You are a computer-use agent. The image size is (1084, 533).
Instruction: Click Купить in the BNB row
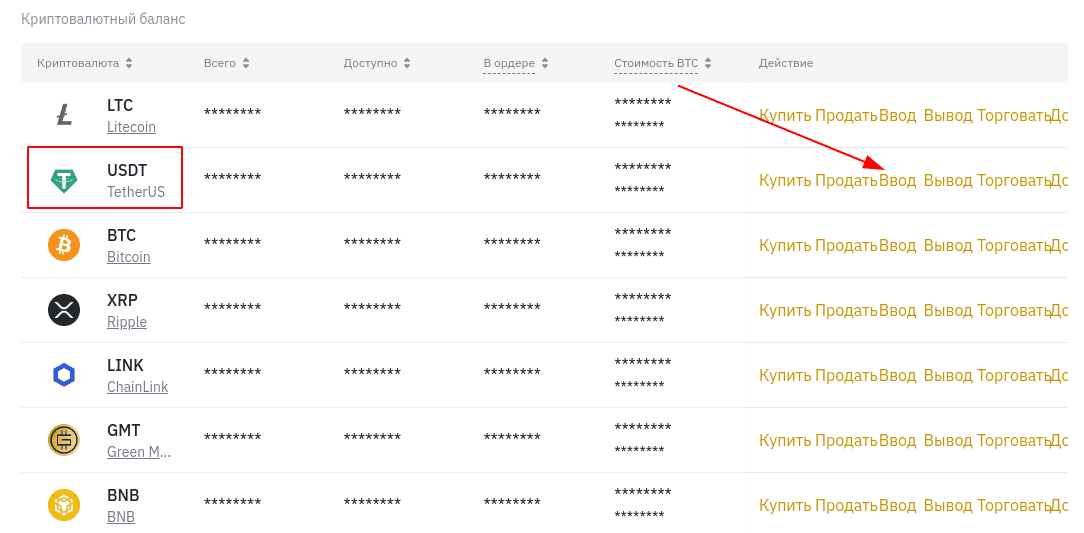pos(785,505)
